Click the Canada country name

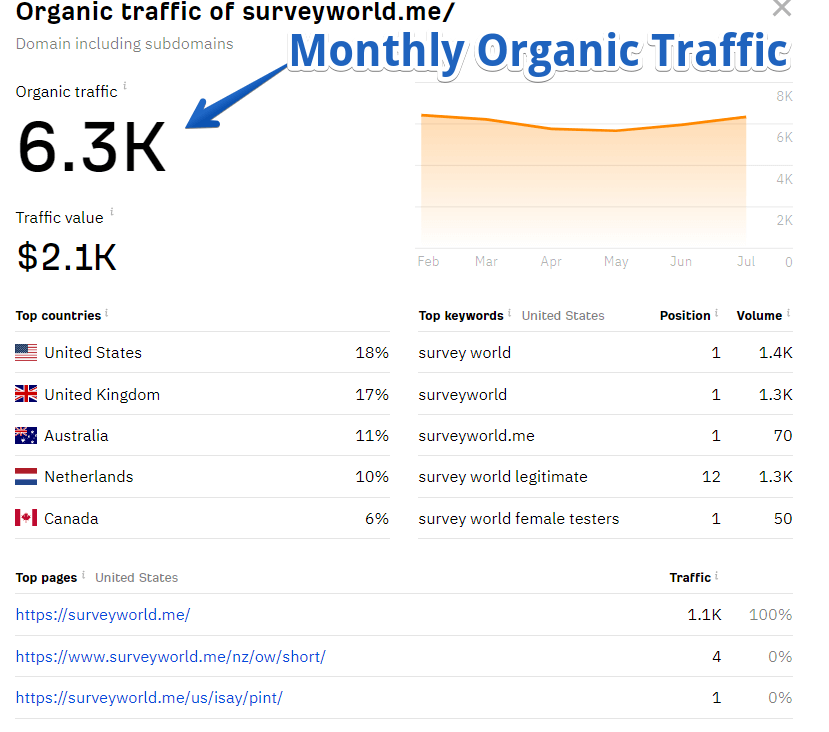(71, 518)
